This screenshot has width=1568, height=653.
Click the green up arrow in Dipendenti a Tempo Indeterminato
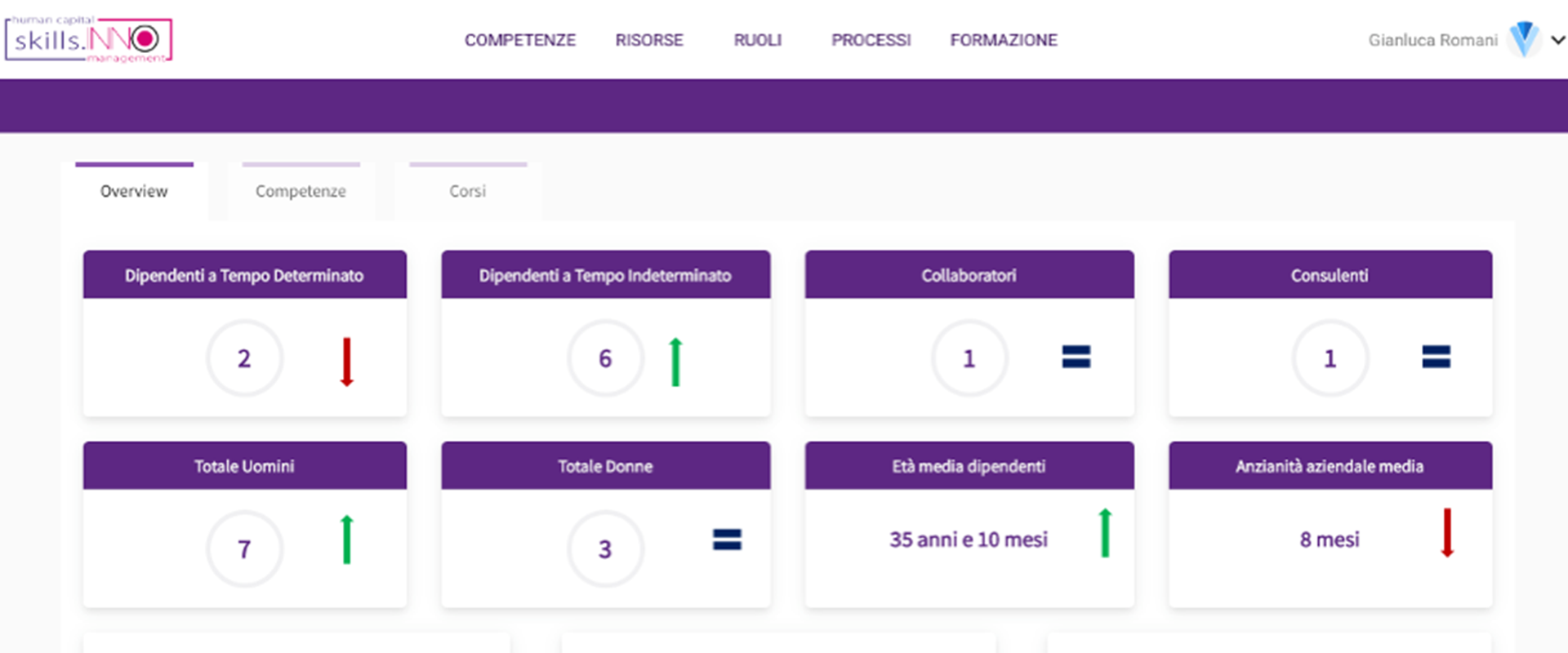pyautogui.click(x=675, y=362)
